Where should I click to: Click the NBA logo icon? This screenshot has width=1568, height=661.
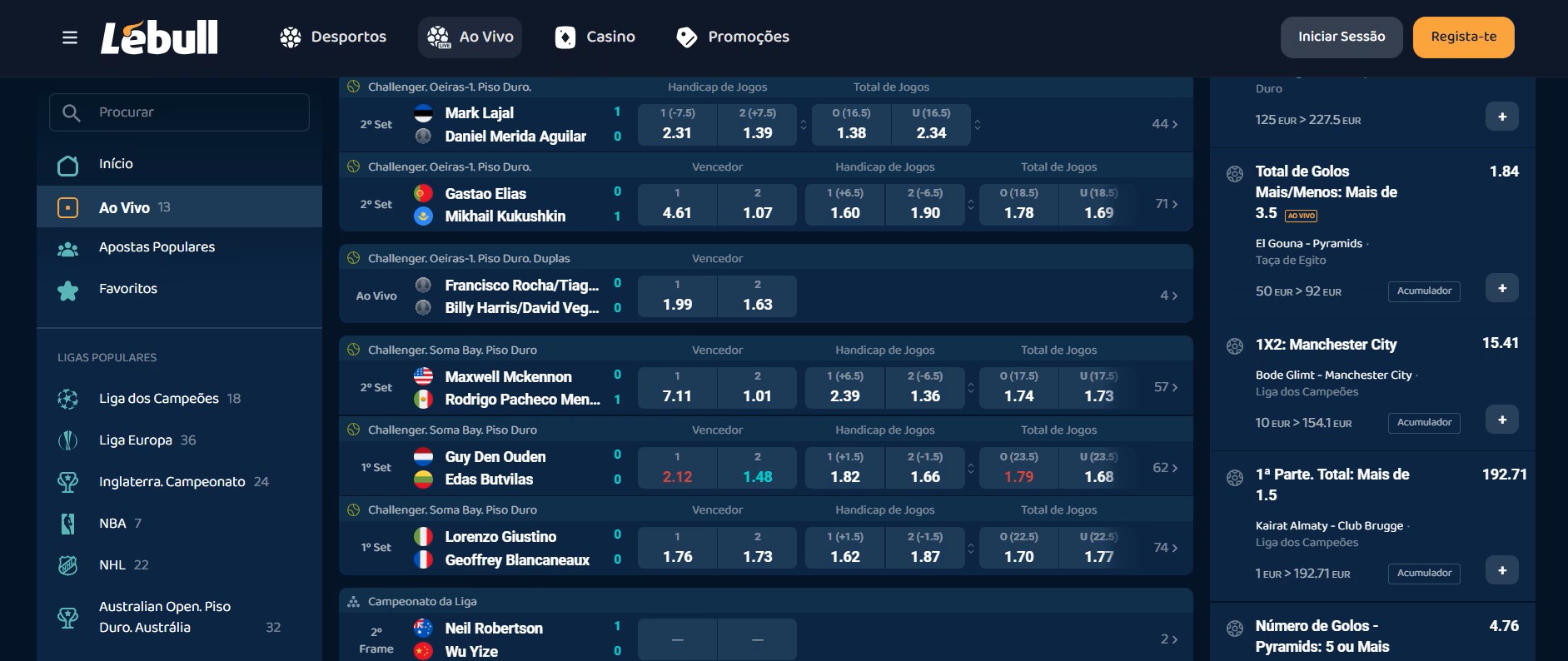click(67, 524)
